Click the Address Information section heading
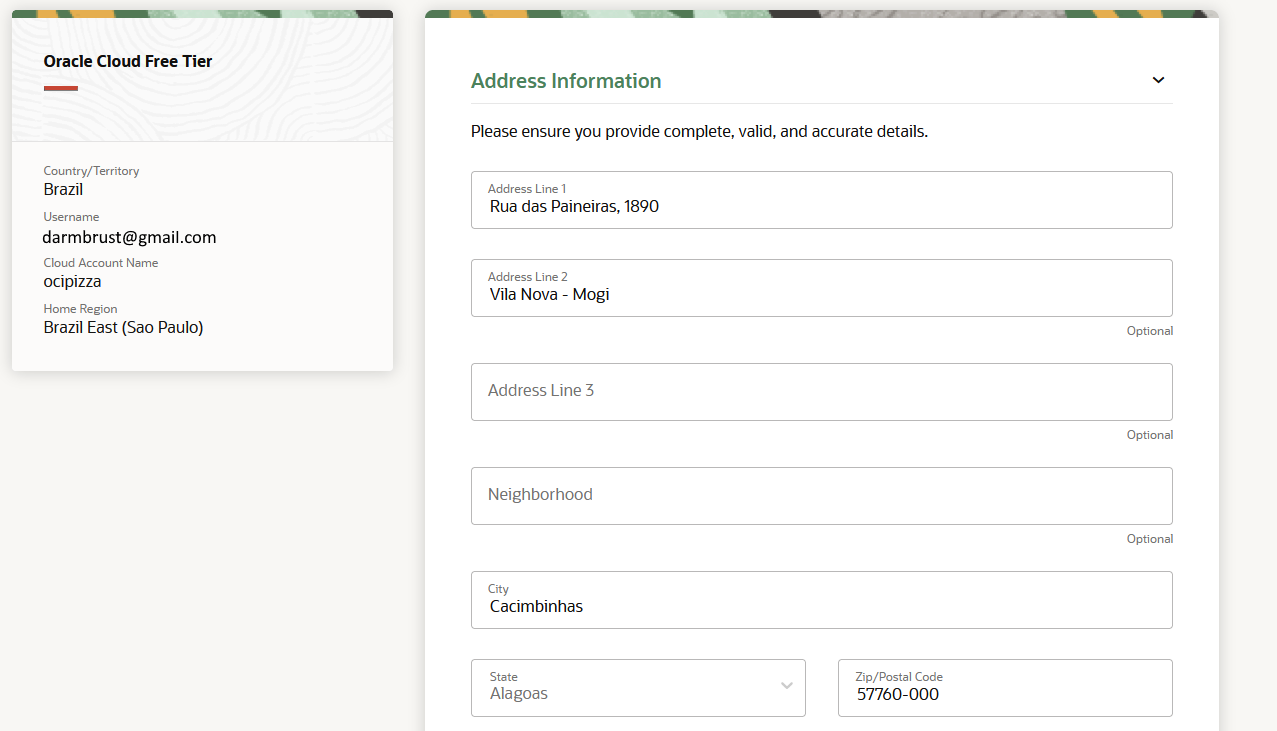The image size is (1277, 731). (x=566, y=81)
